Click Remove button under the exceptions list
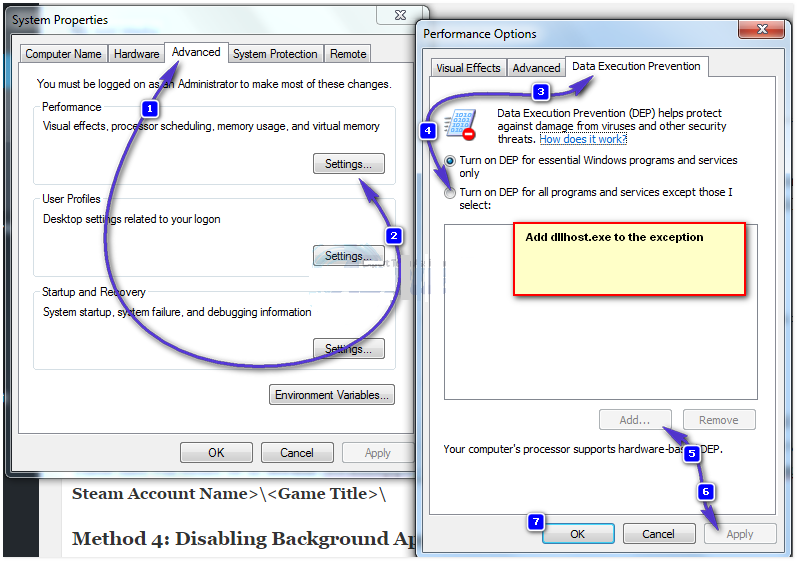This screenshot has width=797, height=561. [718, 420]
